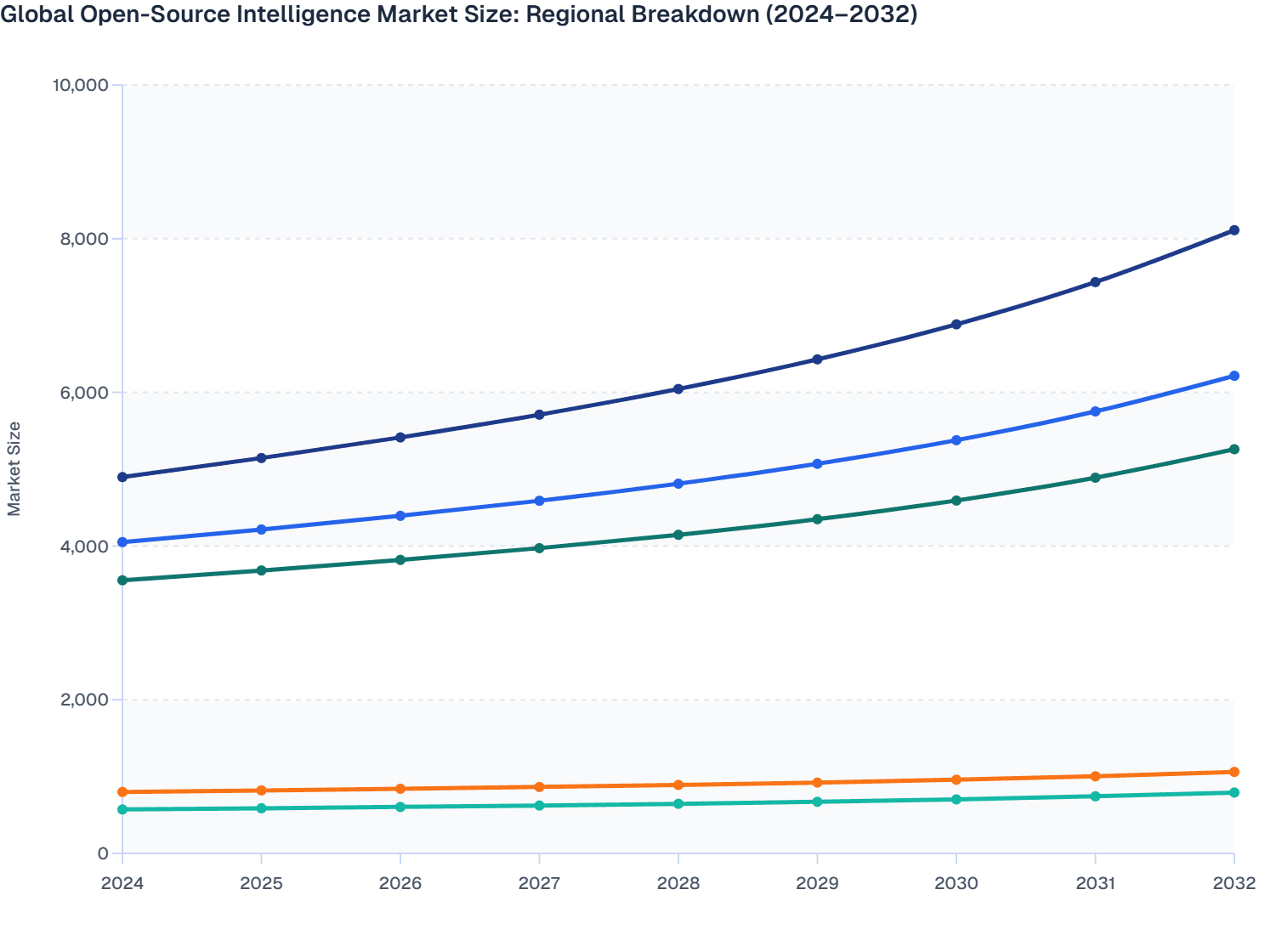Image resolution: width=1282 pixels, height=952 pixels.
Task: Click the 2030 dark green marker
Action: 956,501
